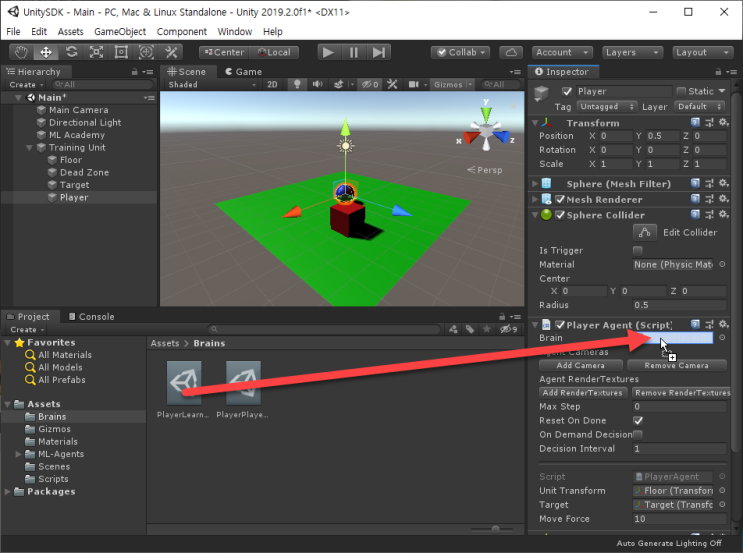Click the Add Camera button

[581, 365]
